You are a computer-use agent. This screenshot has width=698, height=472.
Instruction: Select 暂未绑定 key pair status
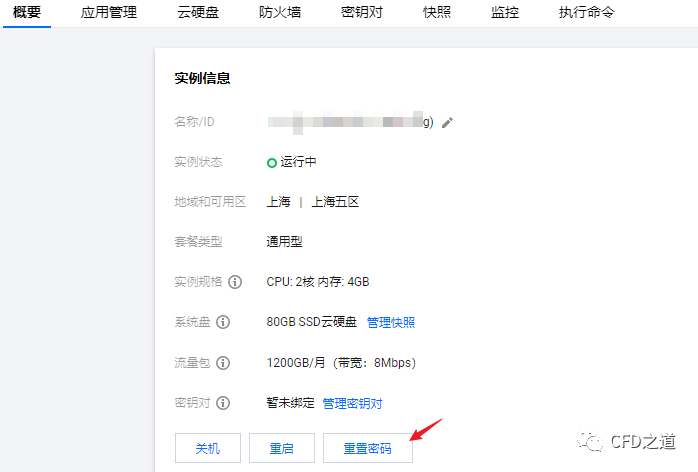coord(290,403)
